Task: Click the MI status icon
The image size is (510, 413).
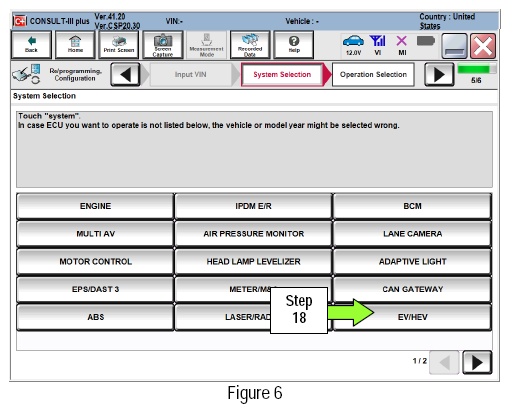Action: click(402, 45)
